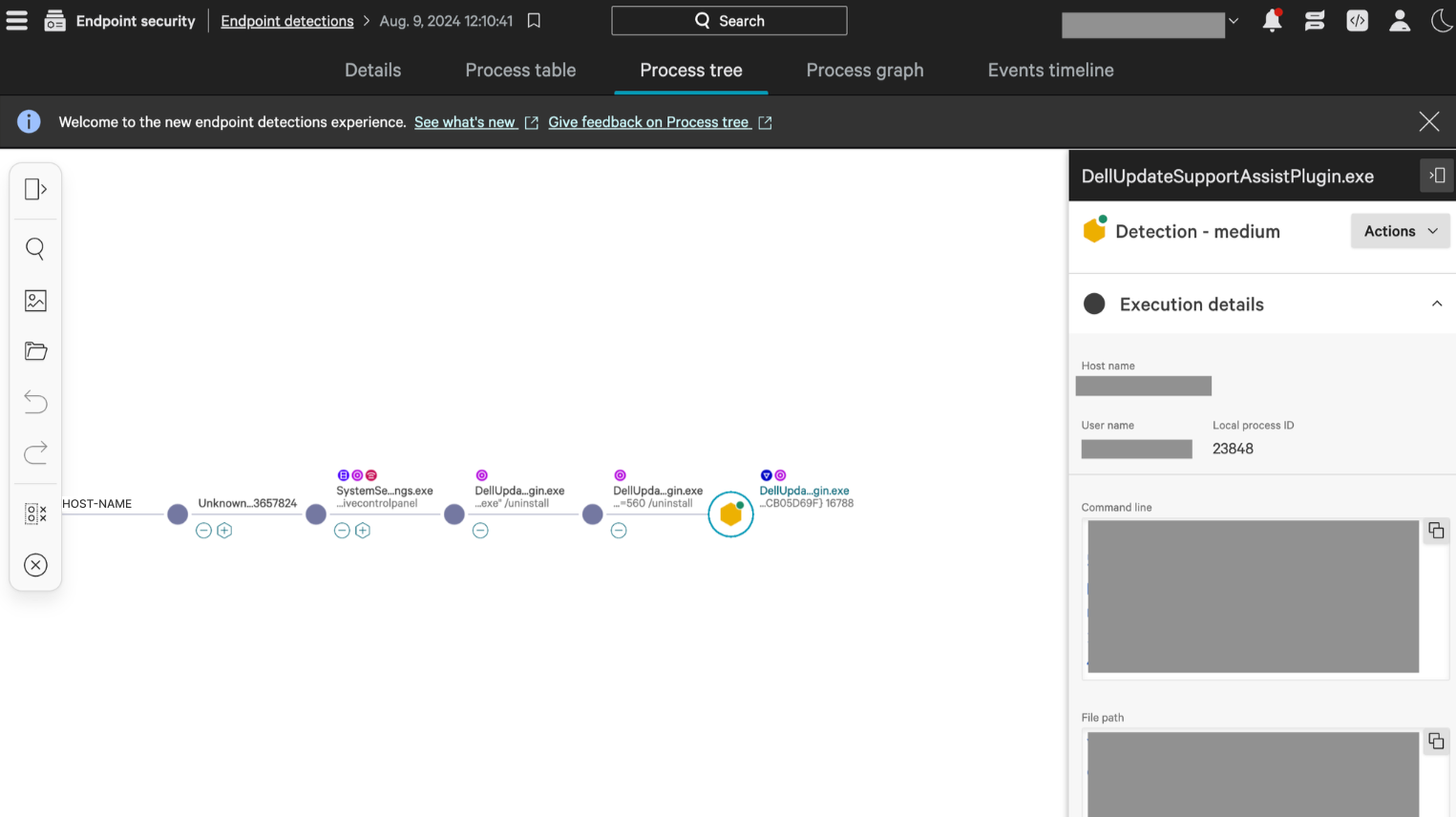Click the redo arrow in toolbar
The image size is (1456, 817).
click(35, 452)
